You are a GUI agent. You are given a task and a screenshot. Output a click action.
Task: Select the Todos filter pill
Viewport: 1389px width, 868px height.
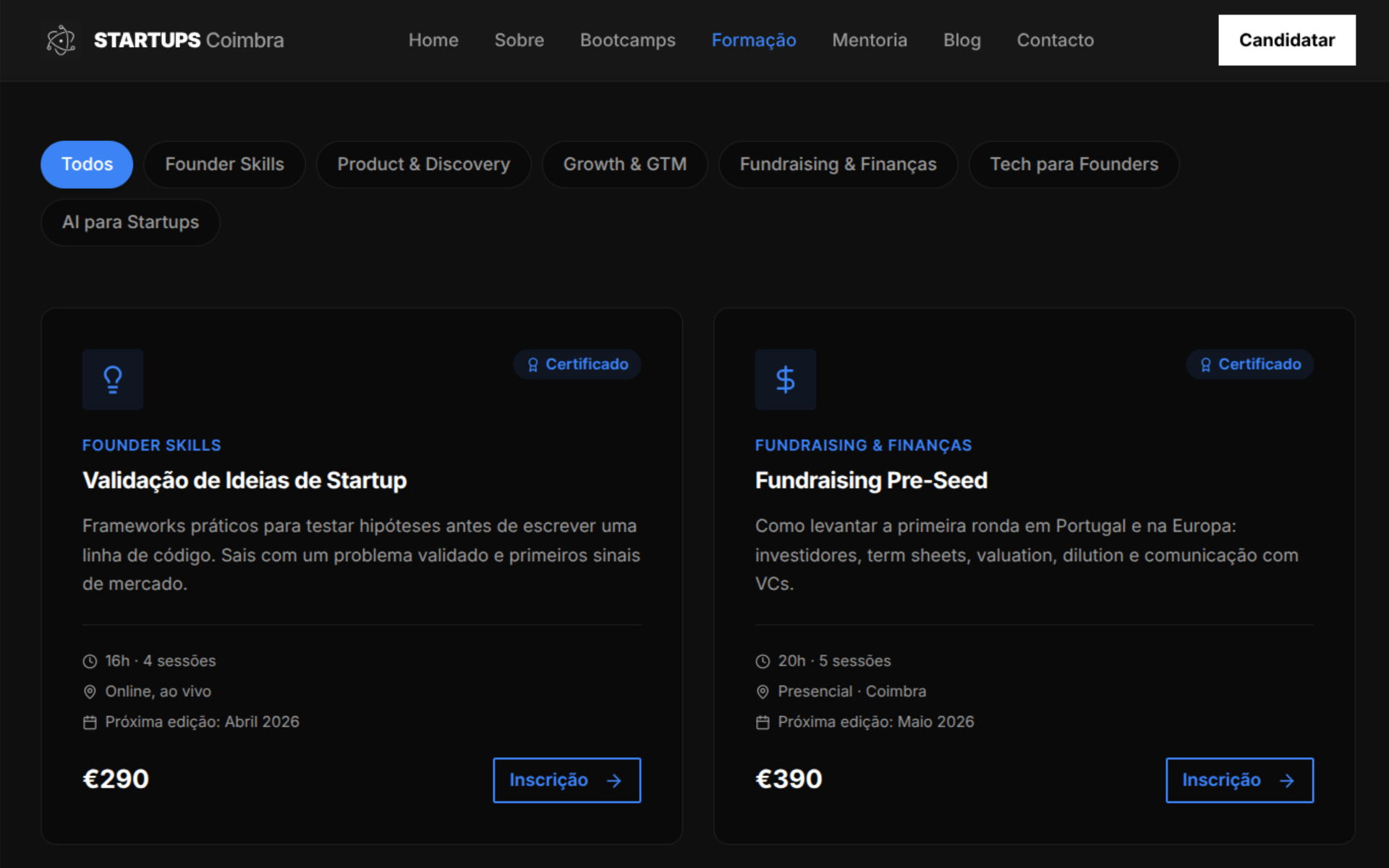tap(87, 164)
